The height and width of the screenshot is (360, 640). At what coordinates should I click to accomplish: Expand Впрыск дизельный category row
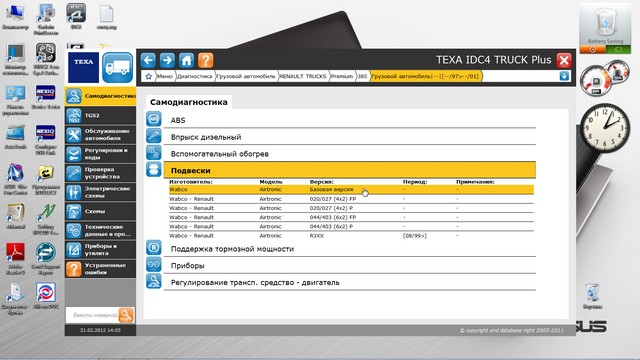350,137
